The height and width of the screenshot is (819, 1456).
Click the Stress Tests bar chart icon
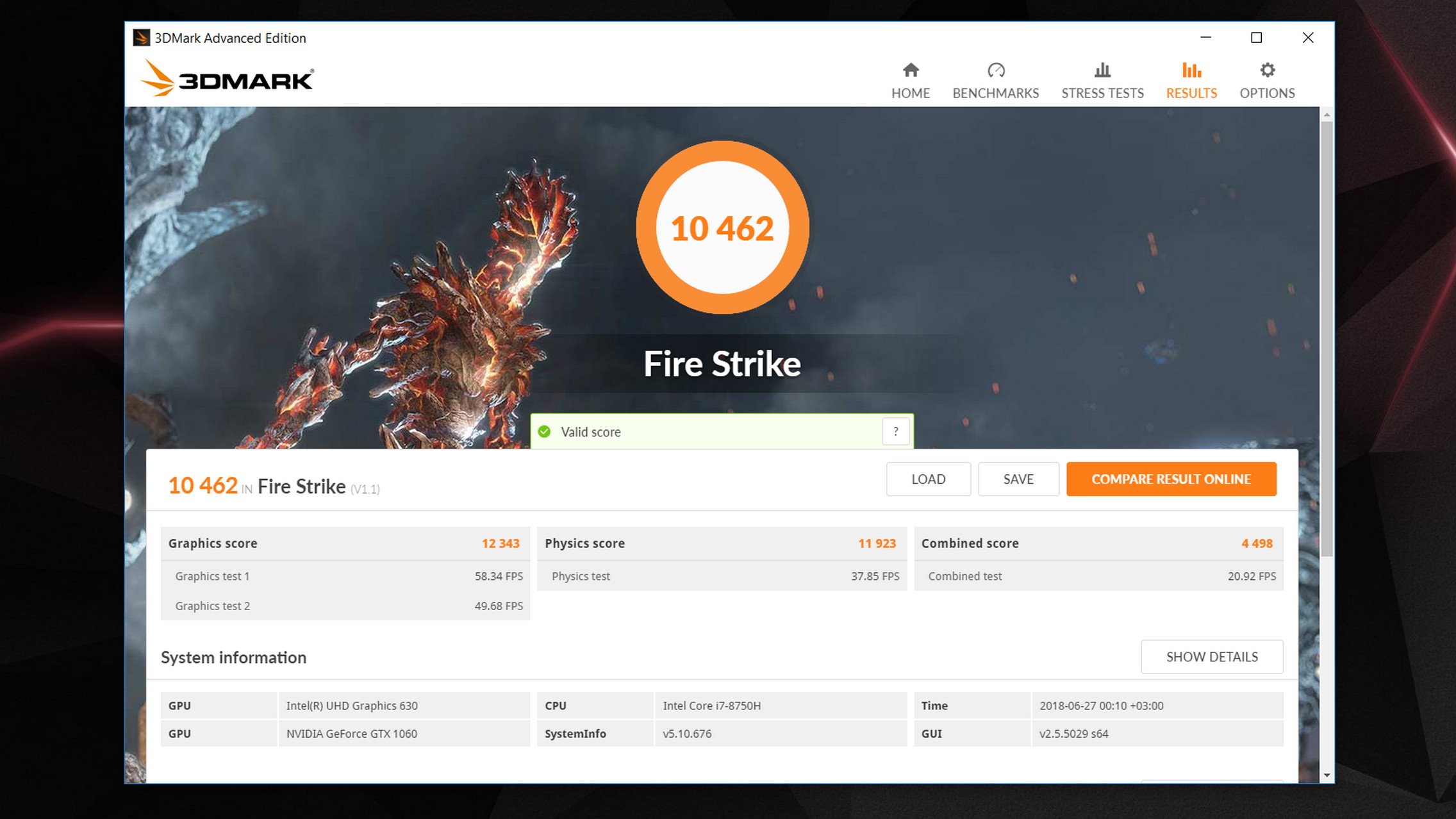pyautogui.click(x=1102, y=70)
